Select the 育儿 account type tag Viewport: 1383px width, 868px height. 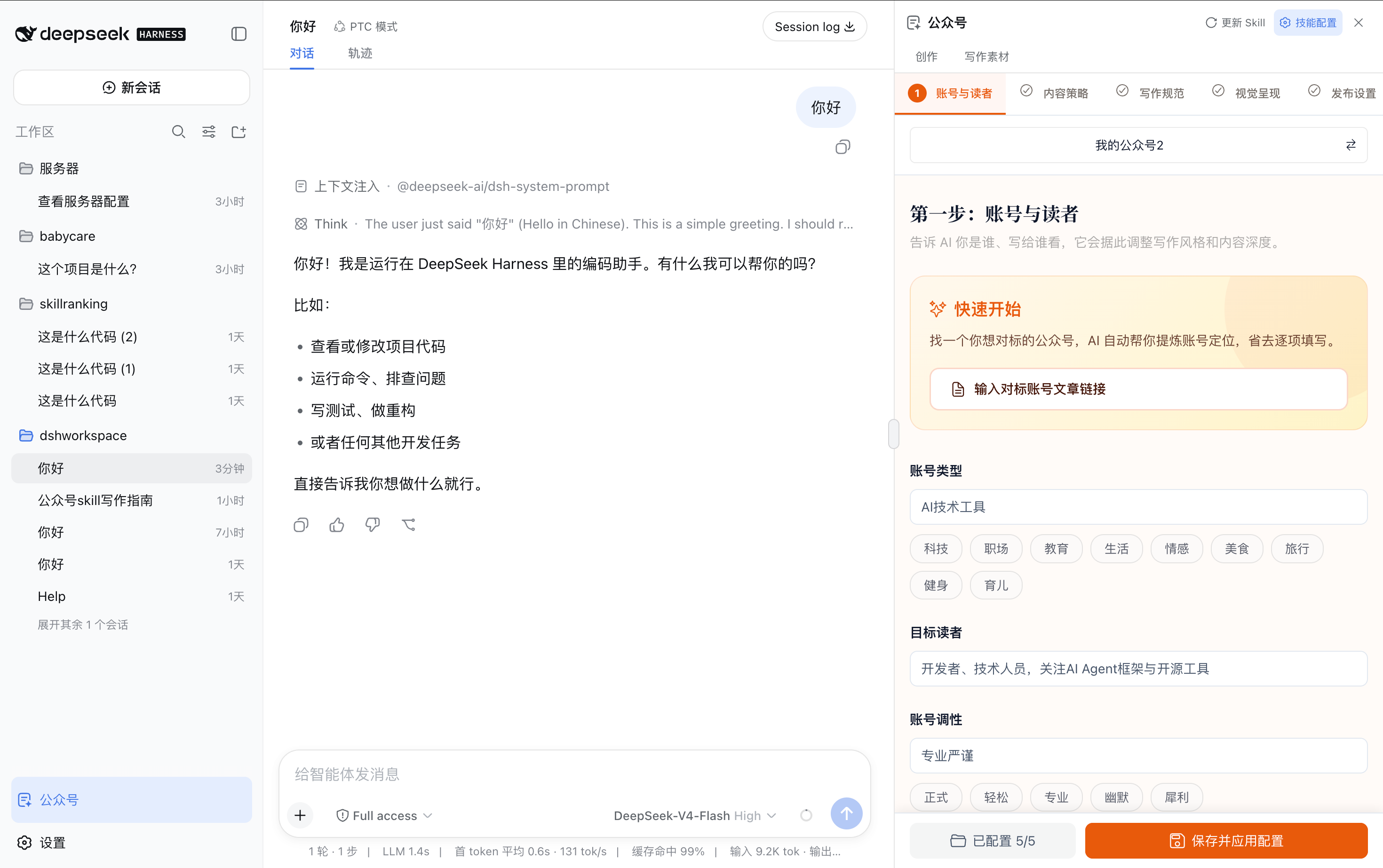(996, 585)
